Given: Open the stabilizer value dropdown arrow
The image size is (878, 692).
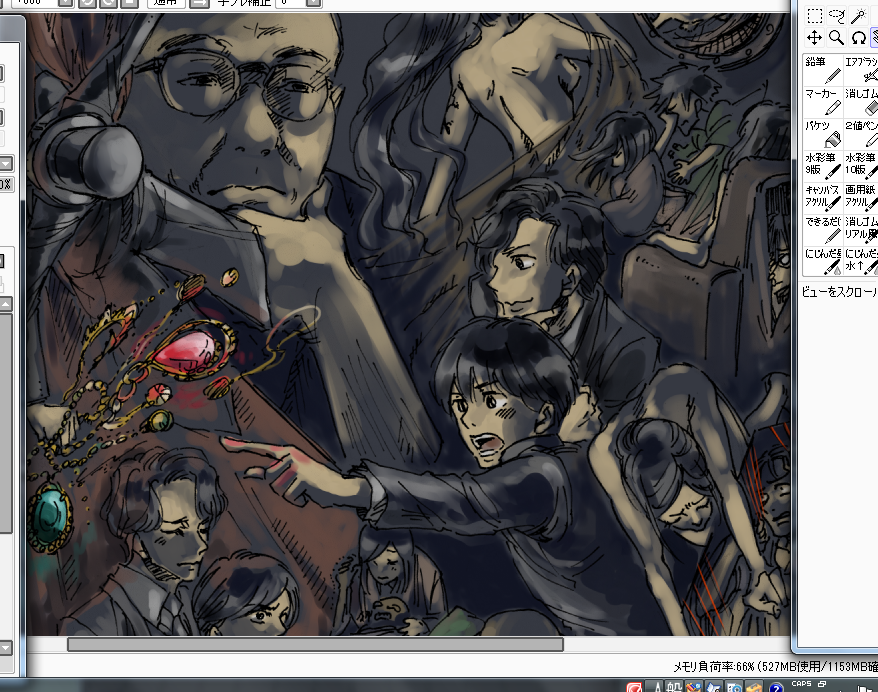Looking at the screenshot, I should pos(314,3).
